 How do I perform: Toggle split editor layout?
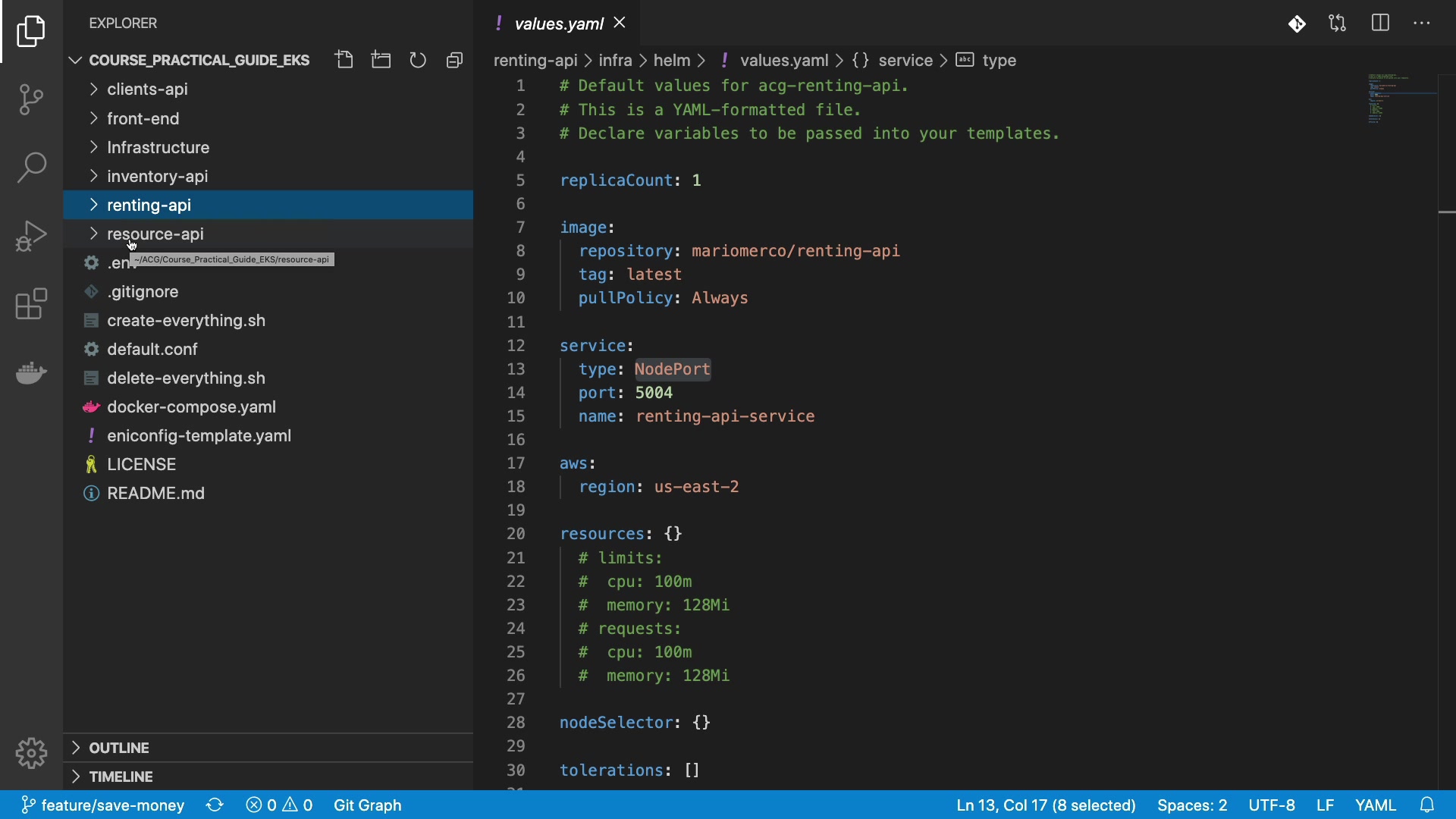pyautogui.click(x=1380, y=24)
